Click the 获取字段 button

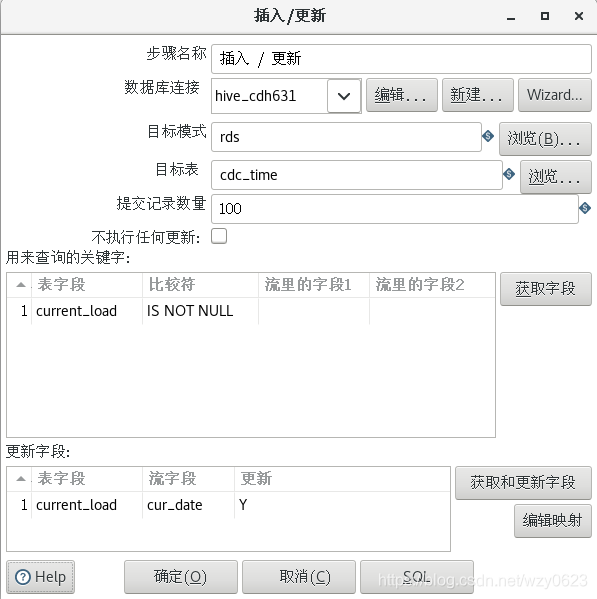pos(545,289)
